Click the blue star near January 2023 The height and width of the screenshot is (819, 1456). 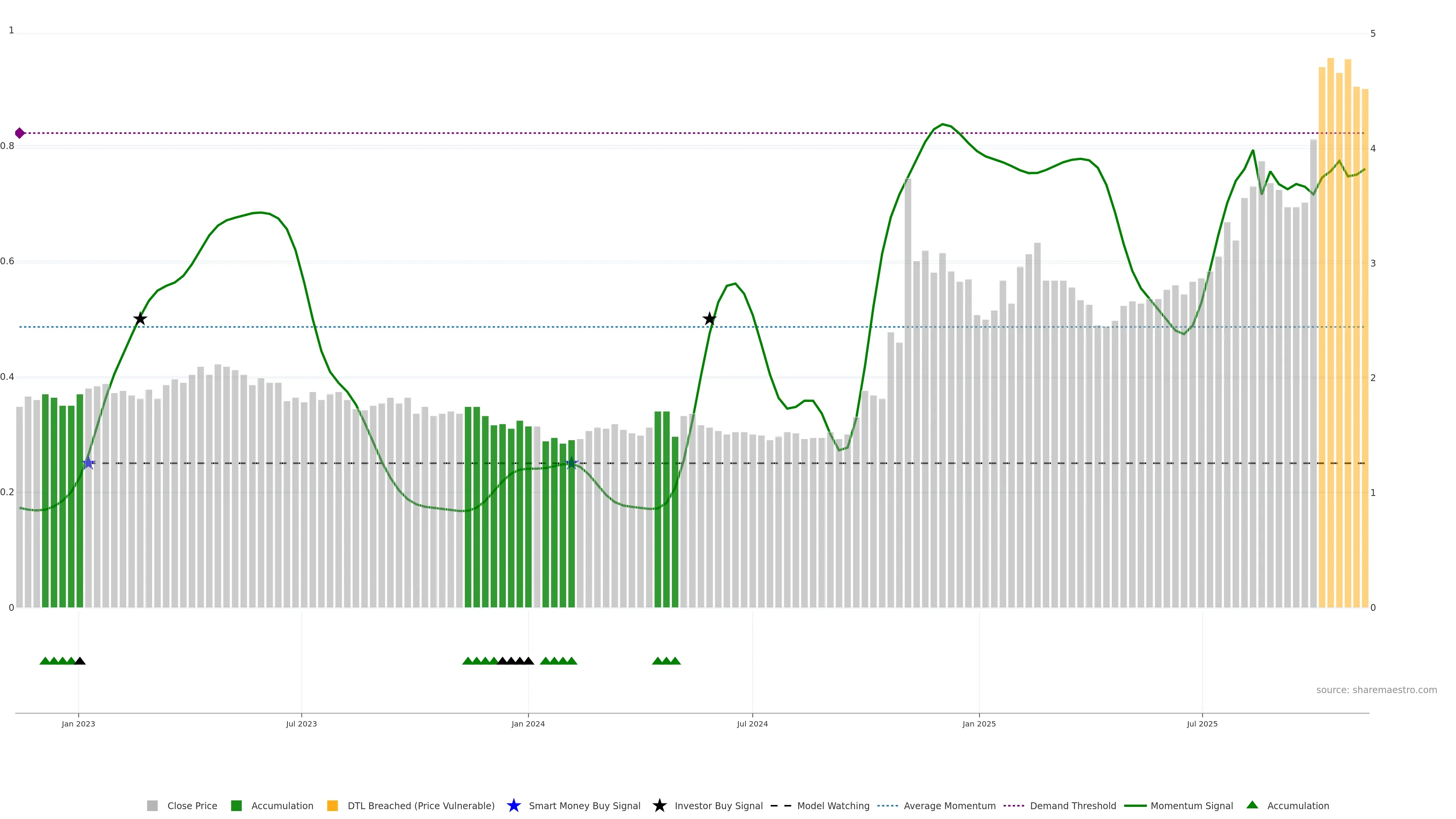click(88, 463)
